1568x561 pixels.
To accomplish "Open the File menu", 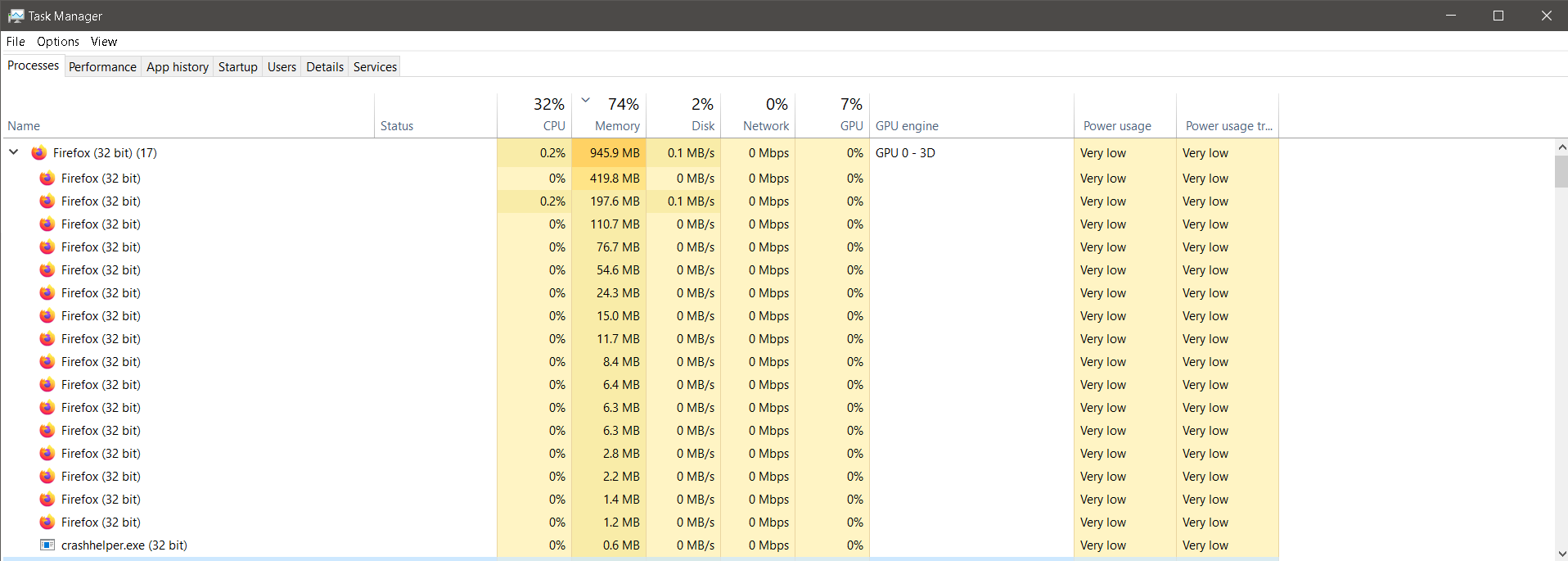I will pos(16,41).
